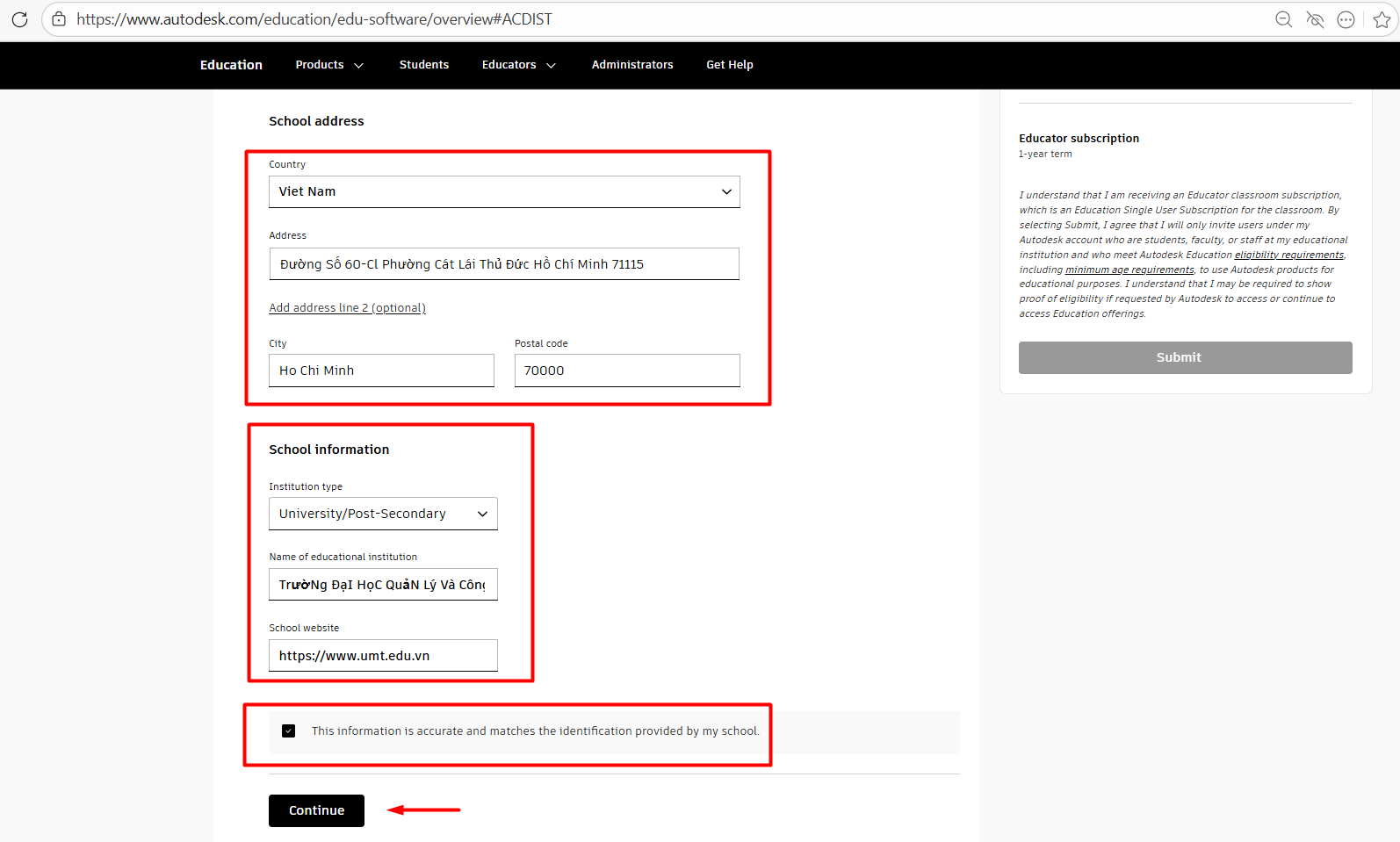Image resolution: width=1400 pixels, height=842 pixels.
Task: Uncheck the information accuracy checkbox
Action: (x=288, y=730)
